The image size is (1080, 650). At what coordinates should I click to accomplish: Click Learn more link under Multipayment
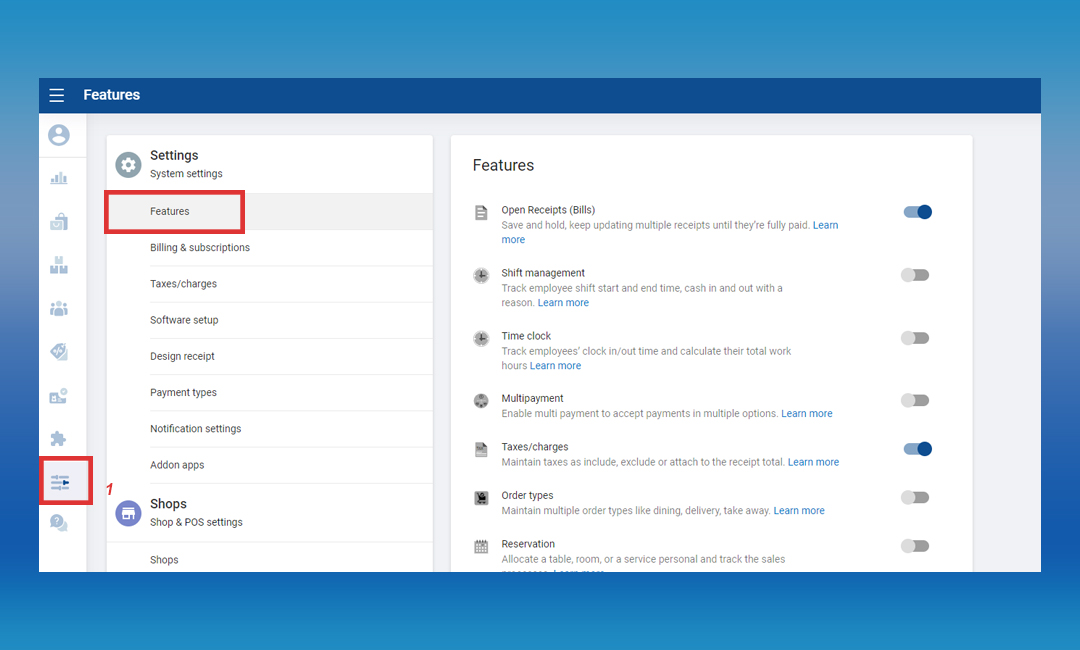tap(806, 414)
